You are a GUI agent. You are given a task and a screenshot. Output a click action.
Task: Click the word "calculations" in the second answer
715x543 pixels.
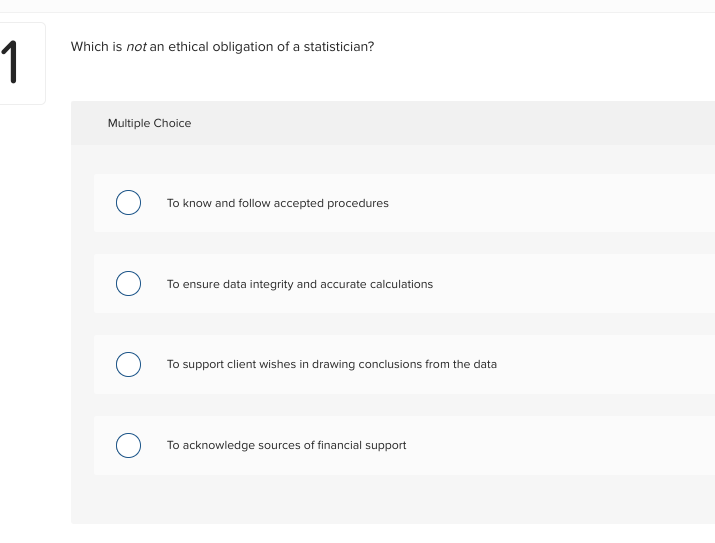point(401,284)
